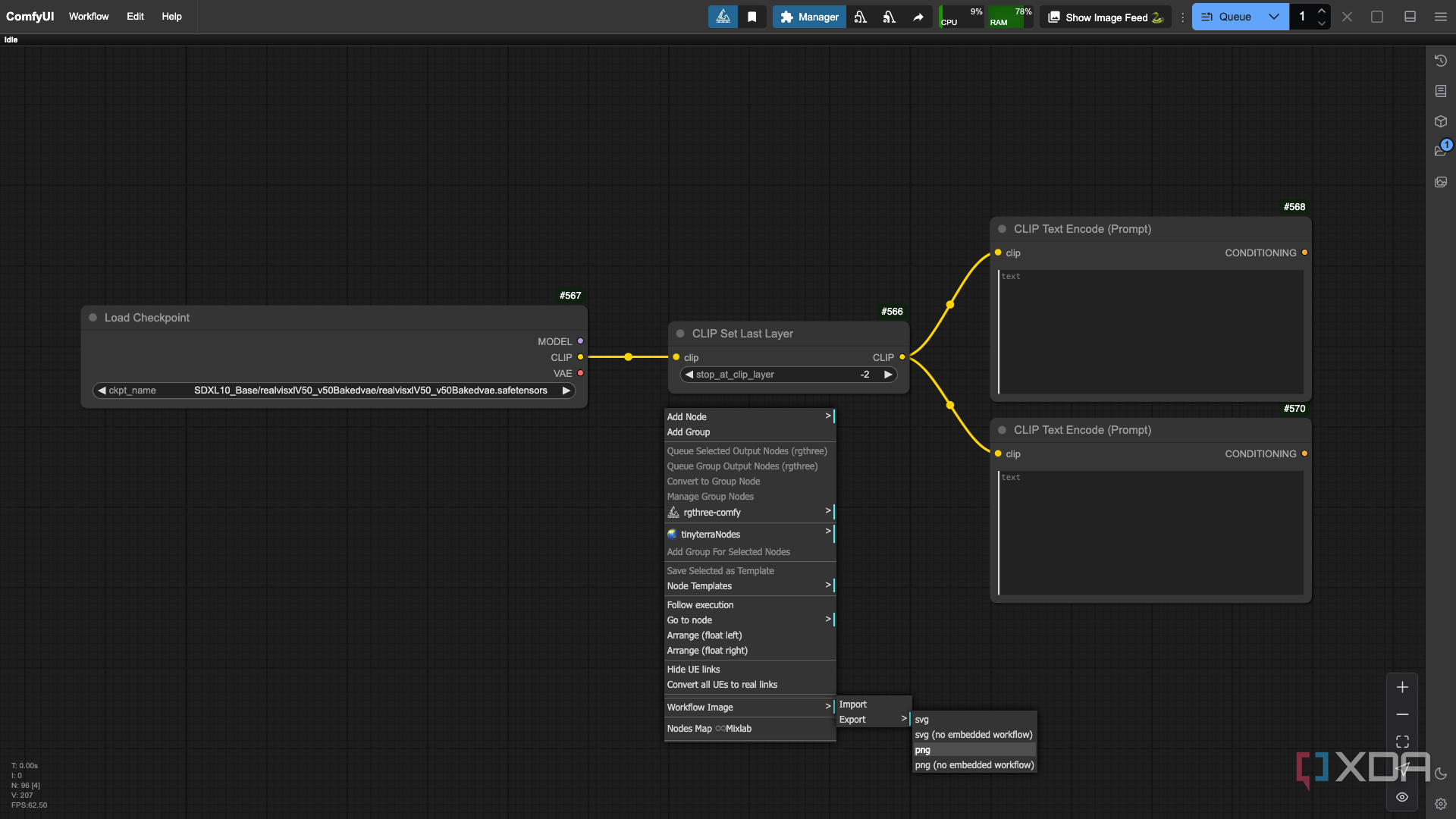Click the bookmark icon in top toolbar
The image size is (1456, 819).
point(752,17)
